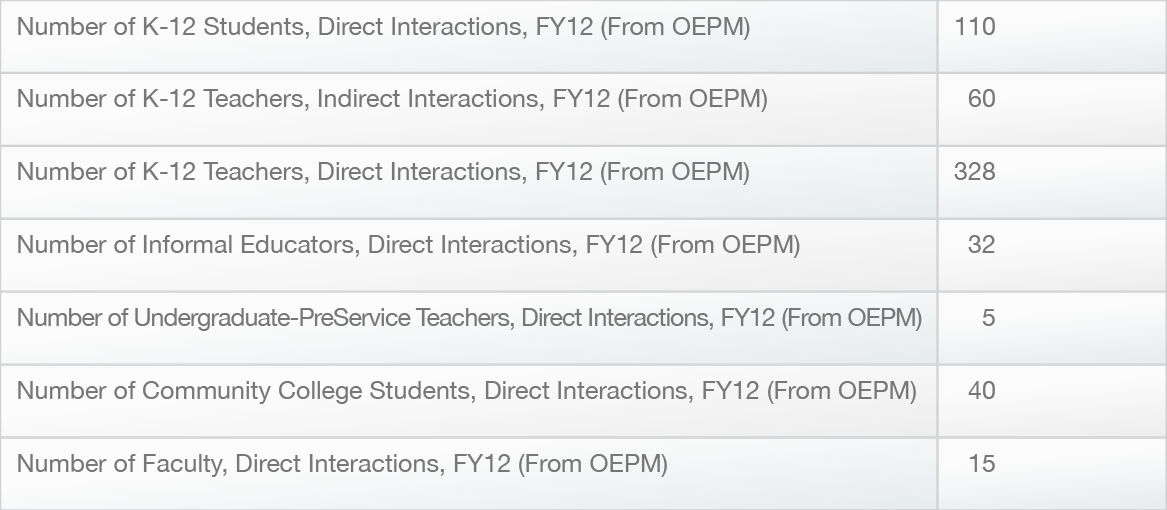Click the Number of Faculty row label

click(x=342, y=464)
